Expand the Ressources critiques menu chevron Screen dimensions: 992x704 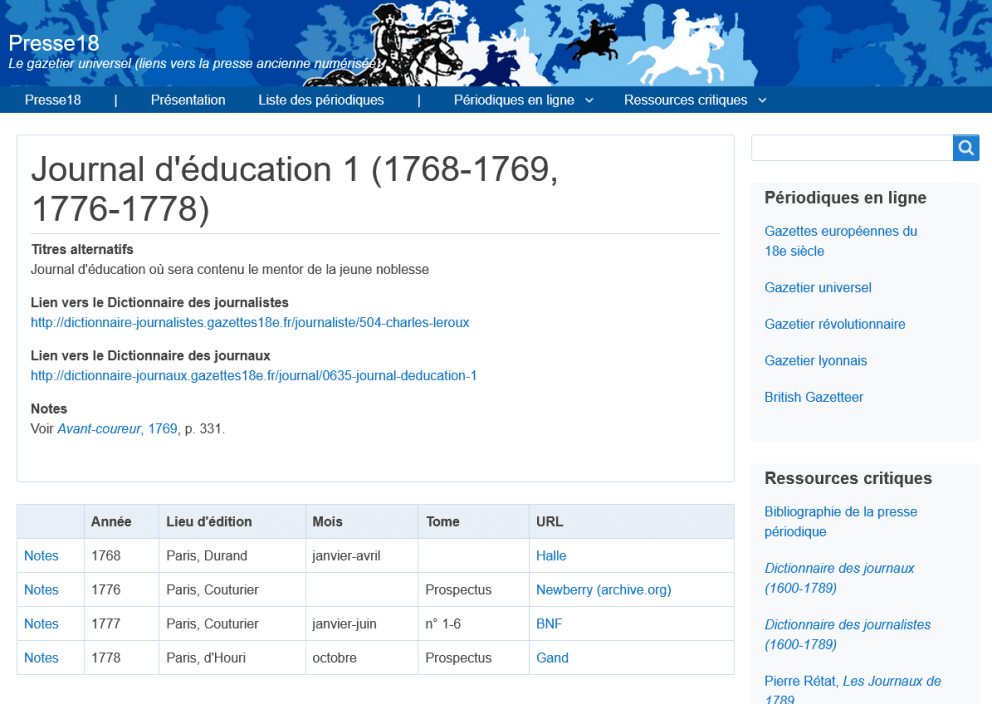[762, 101]
